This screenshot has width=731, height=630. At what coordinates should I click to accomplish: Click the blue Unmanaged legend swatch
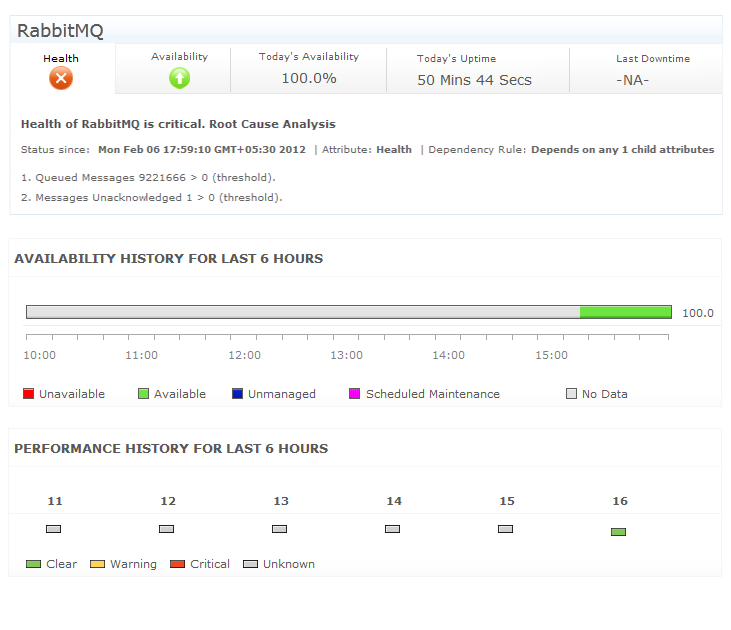(x=237, y=394)
